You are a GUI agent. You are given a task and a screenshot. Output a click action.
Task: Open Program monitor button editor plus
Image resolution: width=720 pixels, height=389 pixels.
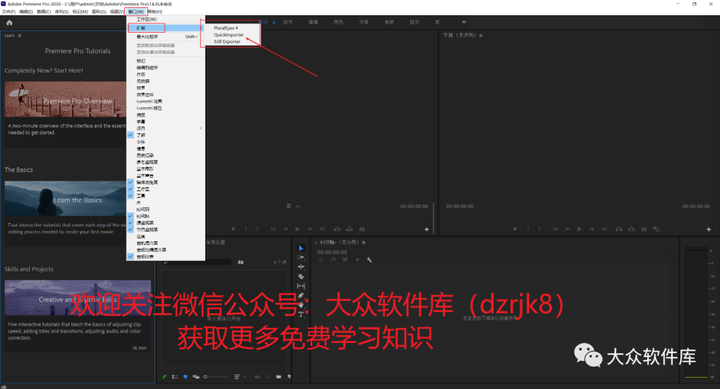click(x=709, y=229)
